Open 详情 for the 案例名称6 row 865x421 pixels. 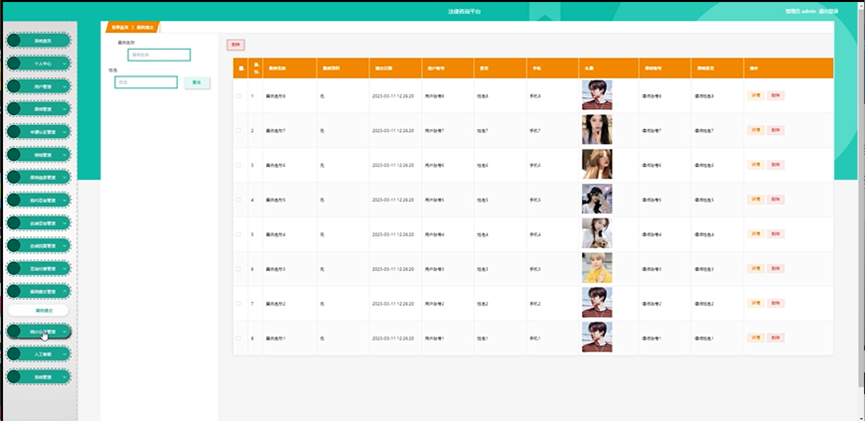click(x=756, y=164)
